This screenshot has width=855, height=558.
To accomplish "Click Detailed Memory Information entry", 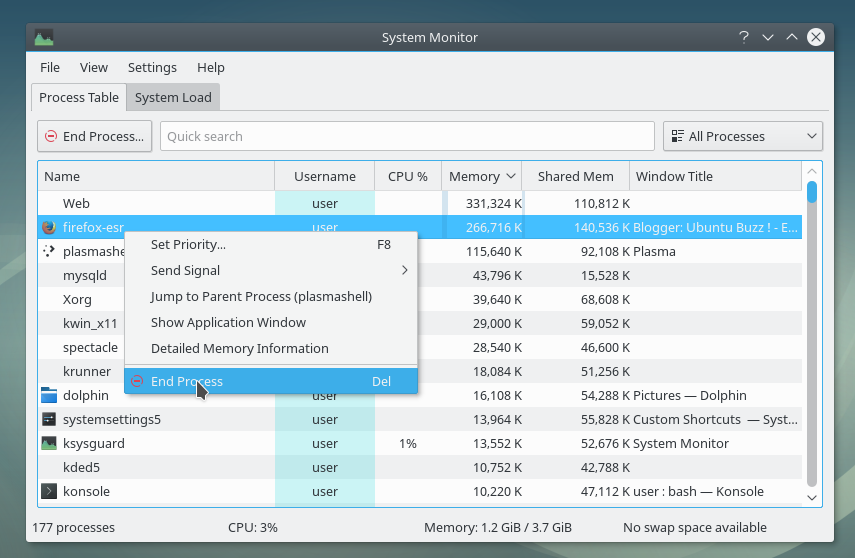I will point(240,348).
